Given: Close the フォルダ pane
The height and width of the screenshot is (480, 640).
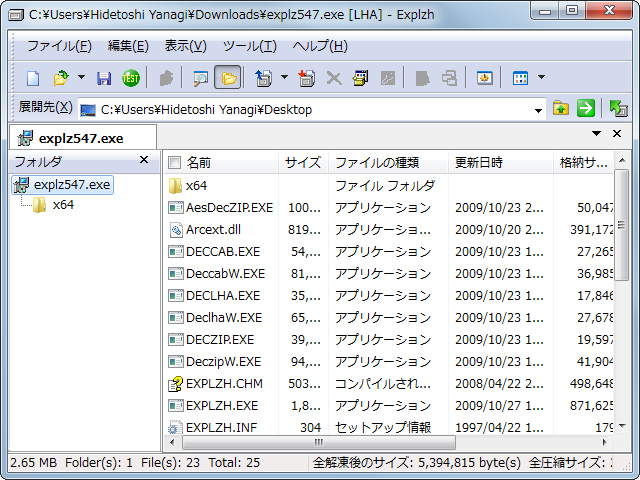Looking at the screenshot, I should (144, 160).
